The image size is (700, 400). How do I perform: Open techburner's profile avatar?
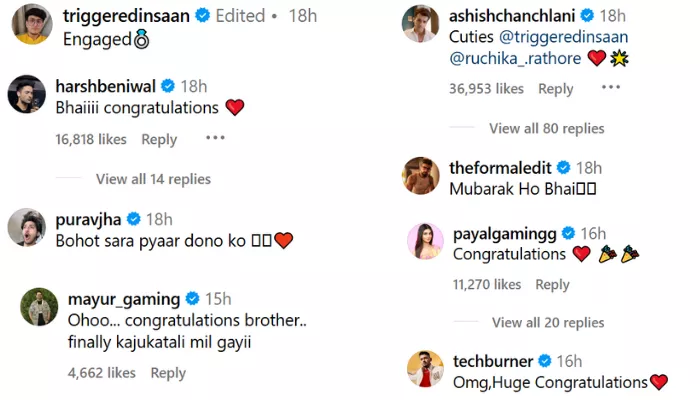(424, 369)
